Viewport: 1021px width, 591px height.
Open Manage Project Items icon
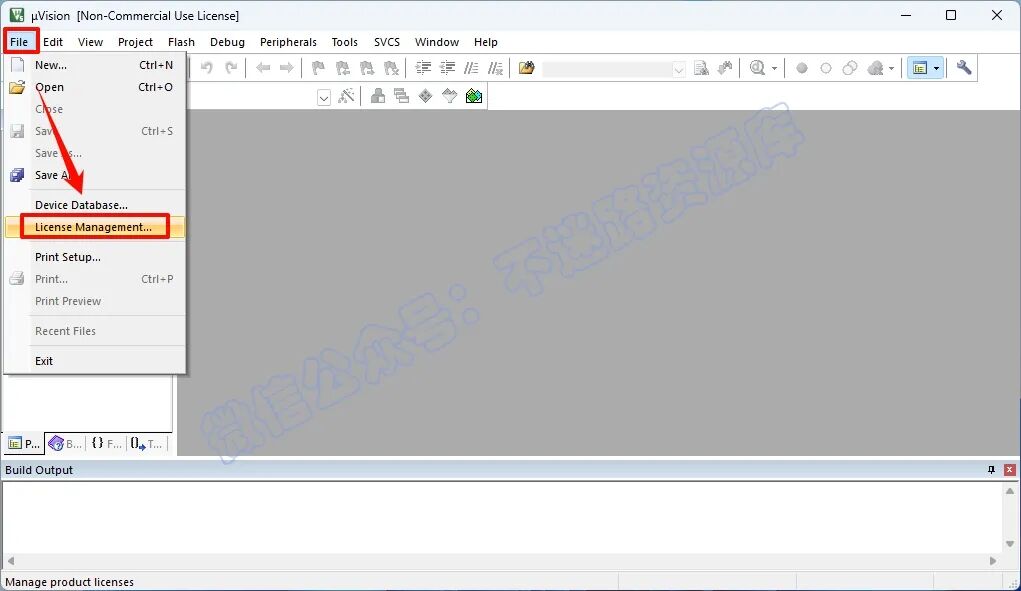(378, 96)
